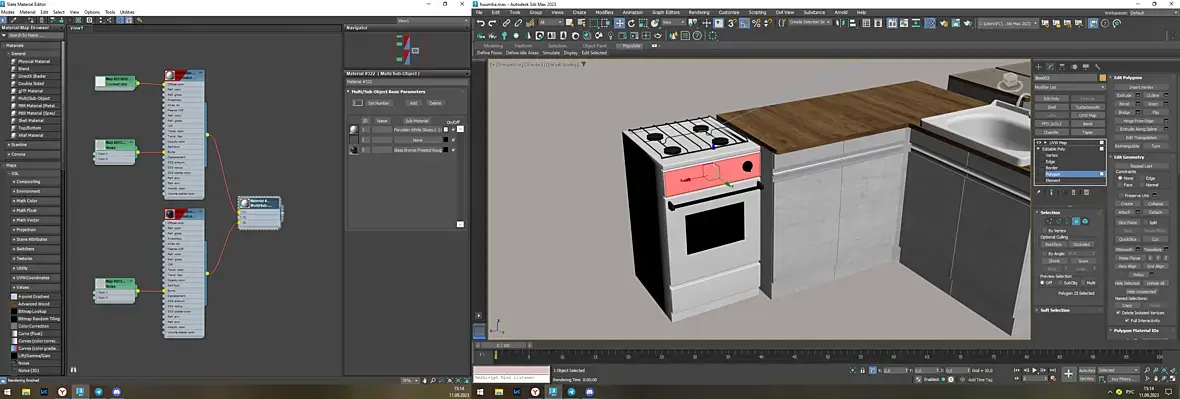Click the Box003 object color swatch
The image size is (1180, 399).
click(1102, 78)
